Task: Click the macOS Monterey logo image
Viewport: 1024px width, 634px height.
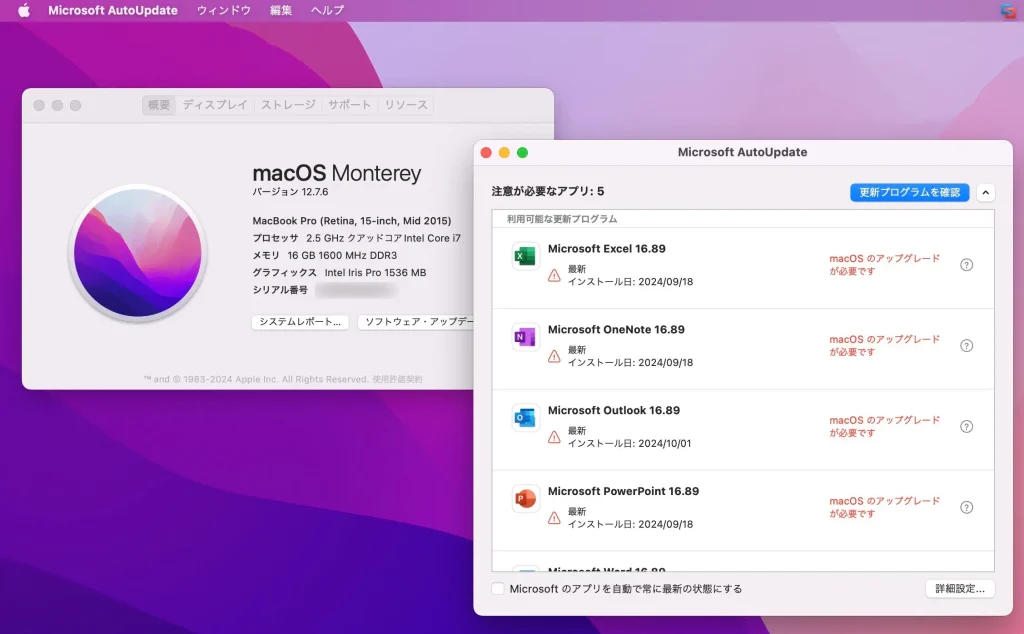Action: pos(138,253)
